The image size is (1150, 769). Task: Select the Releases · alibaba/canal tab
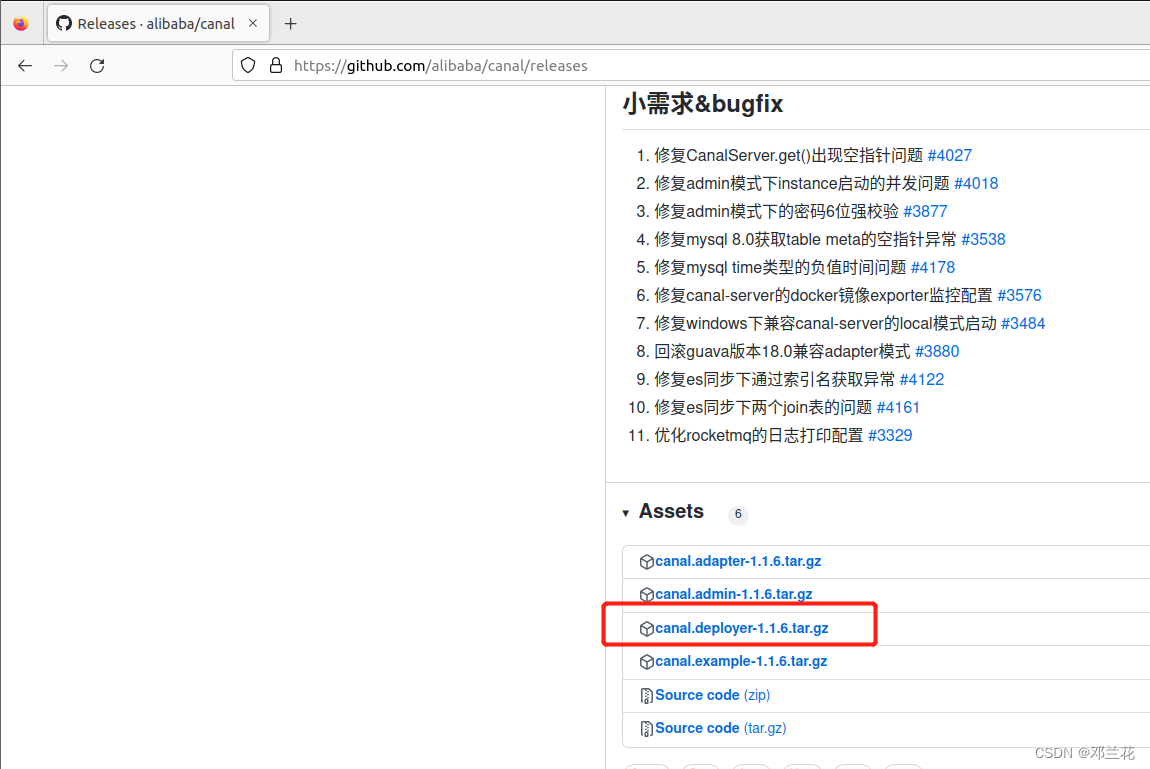pyautogui.click(x=158, y=23)
